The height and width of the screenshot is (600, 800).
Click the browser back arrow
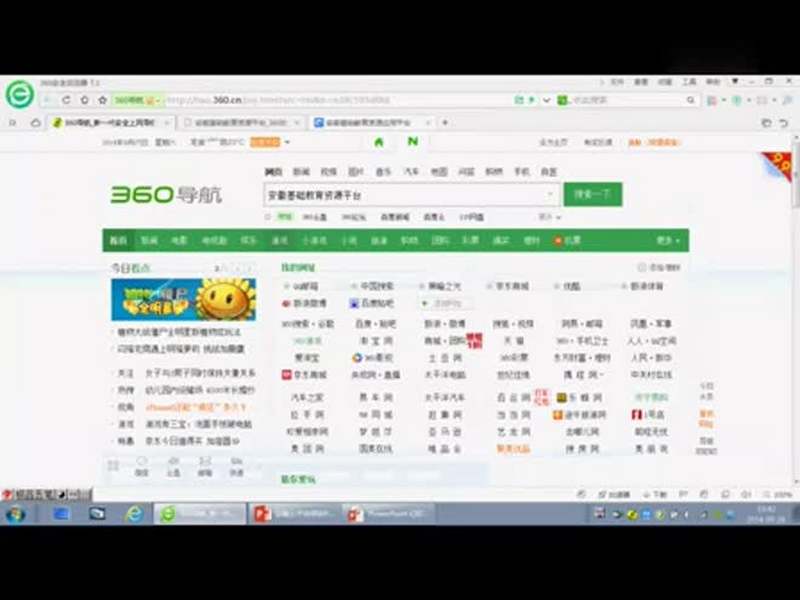48,100
